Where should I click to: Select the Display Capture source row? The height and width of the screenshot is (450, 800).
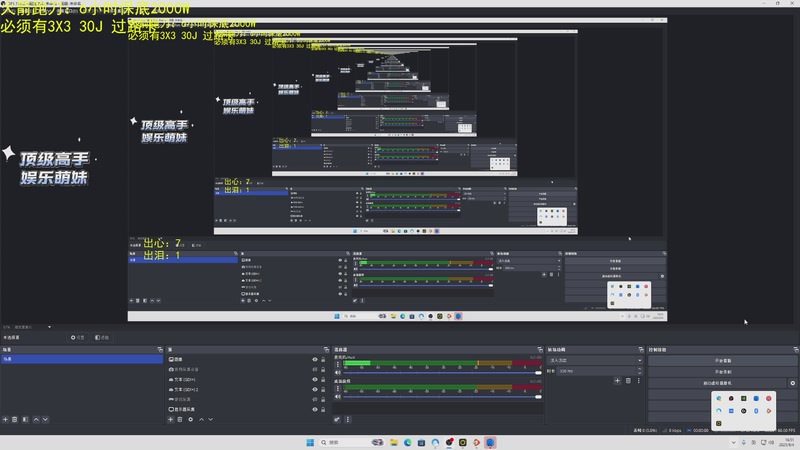point(248,409)
